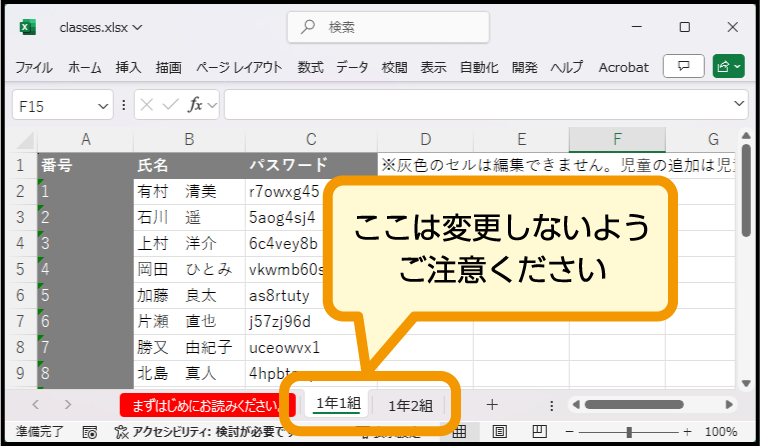Open the ファイル menu
This screenshot has height=448, width=760.
(x=33, y=67)
